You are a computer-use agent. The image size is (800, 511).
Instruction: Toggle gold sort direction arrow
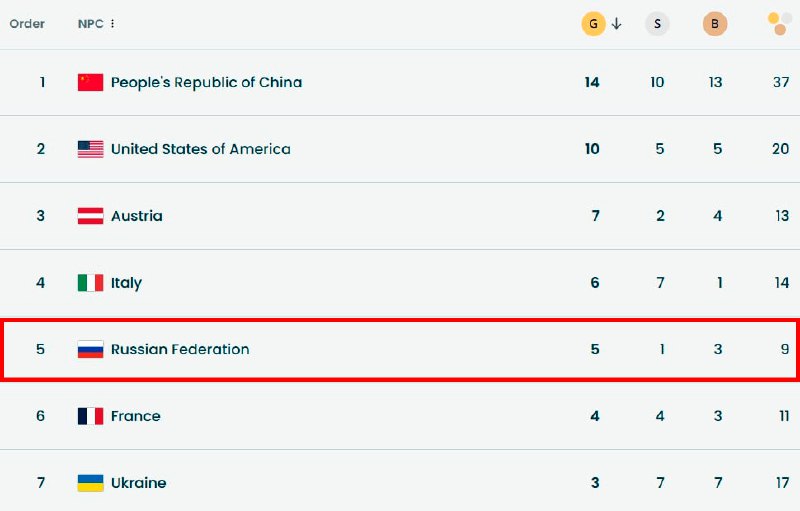(617, 24)
